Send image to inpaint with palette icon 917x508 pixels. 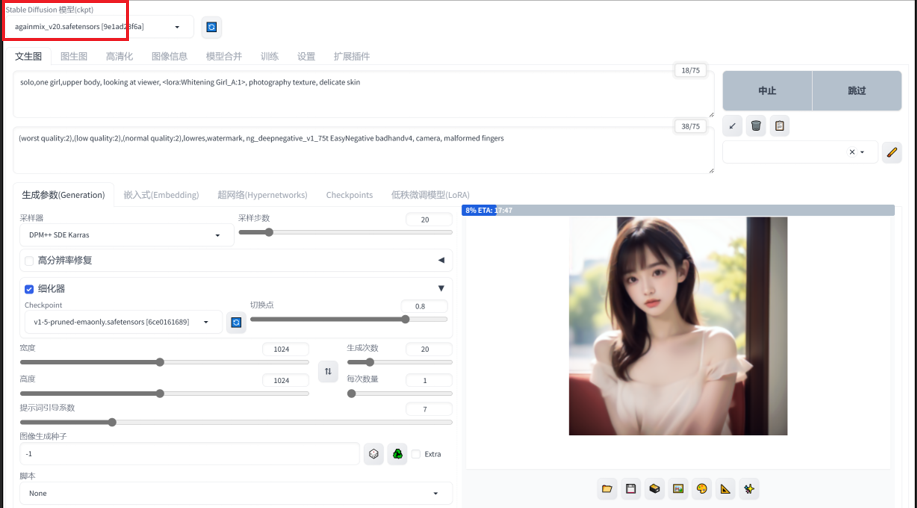702,488
